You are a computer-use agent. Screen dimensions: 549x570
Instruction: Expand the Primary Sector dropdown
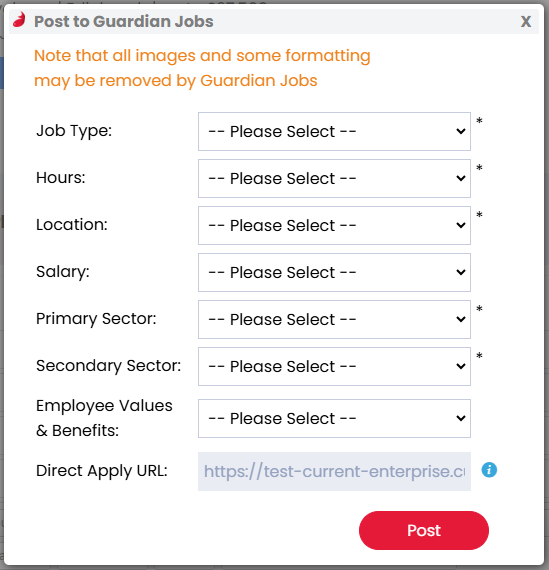tap(334, 319)
